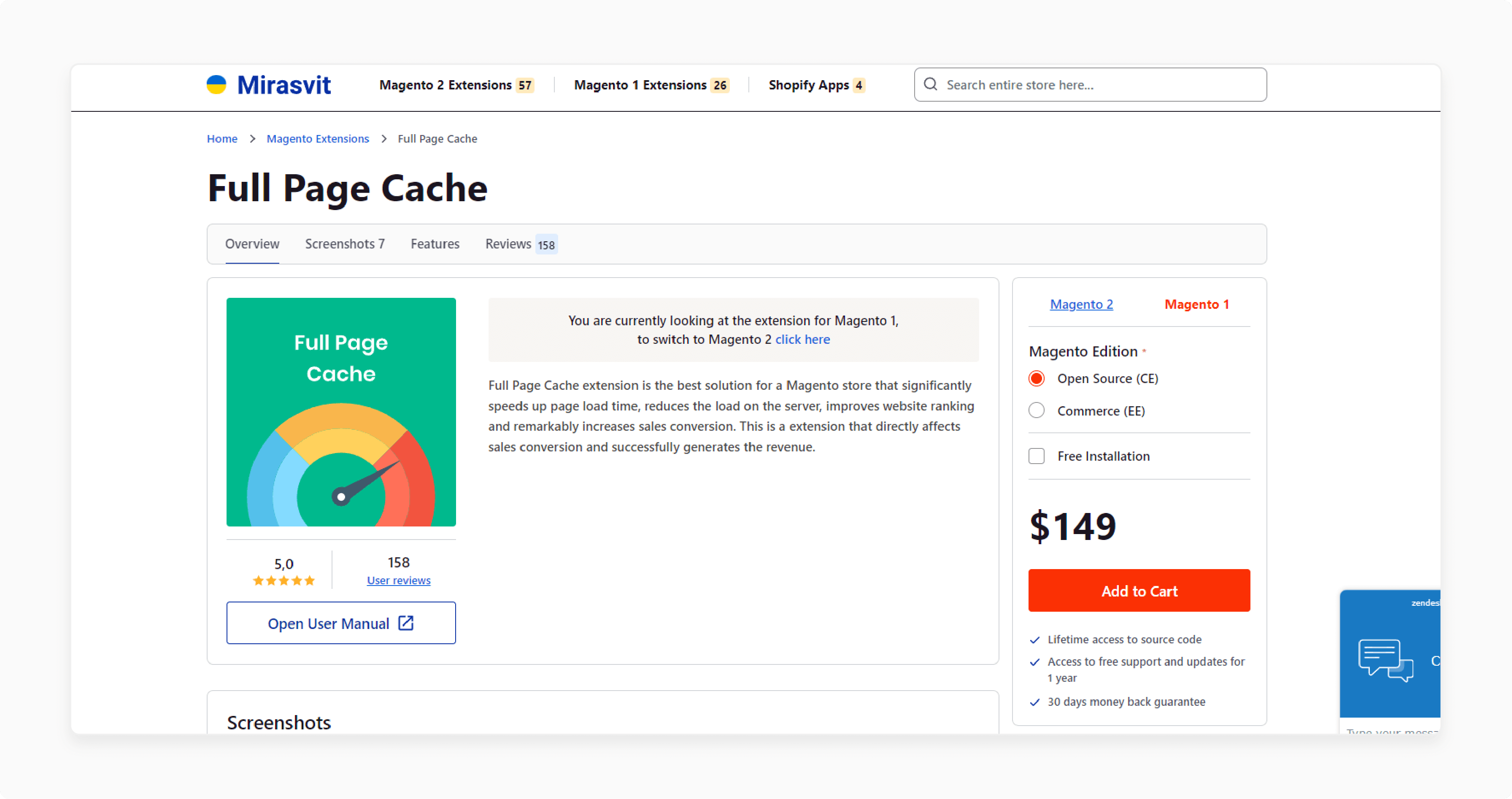
Task: Click the external link icon in Open User Manual
Action: pos(406,623)
